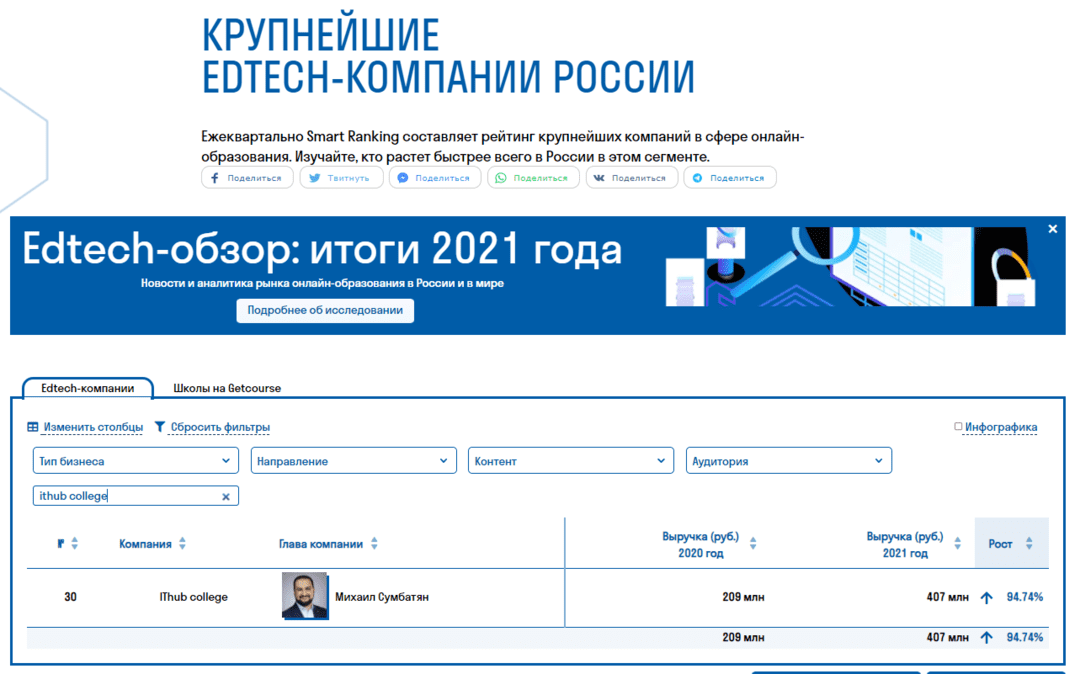Click the funnel filter icon
Viewport: 1080px width, 674px height.
coord(160,427)
